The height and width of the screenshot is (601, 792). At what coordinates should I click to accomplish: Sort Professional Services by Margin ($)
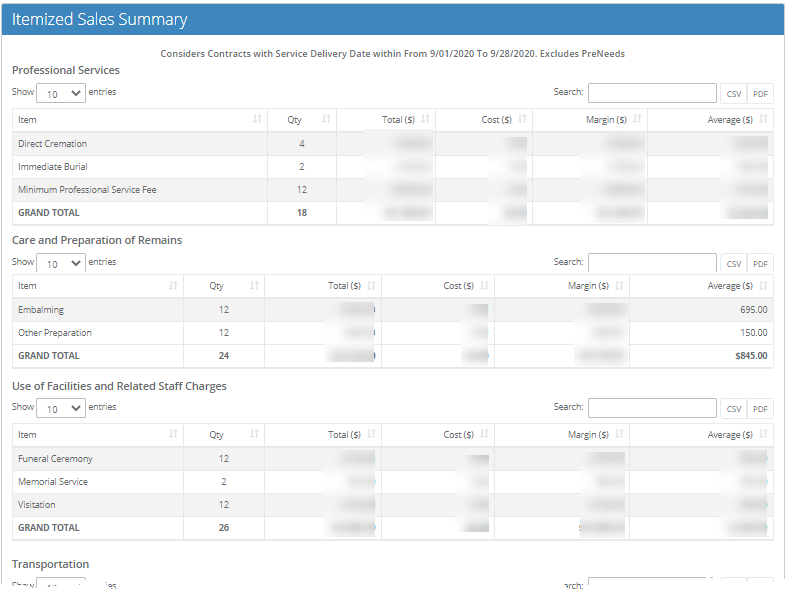tap(590, 120)
